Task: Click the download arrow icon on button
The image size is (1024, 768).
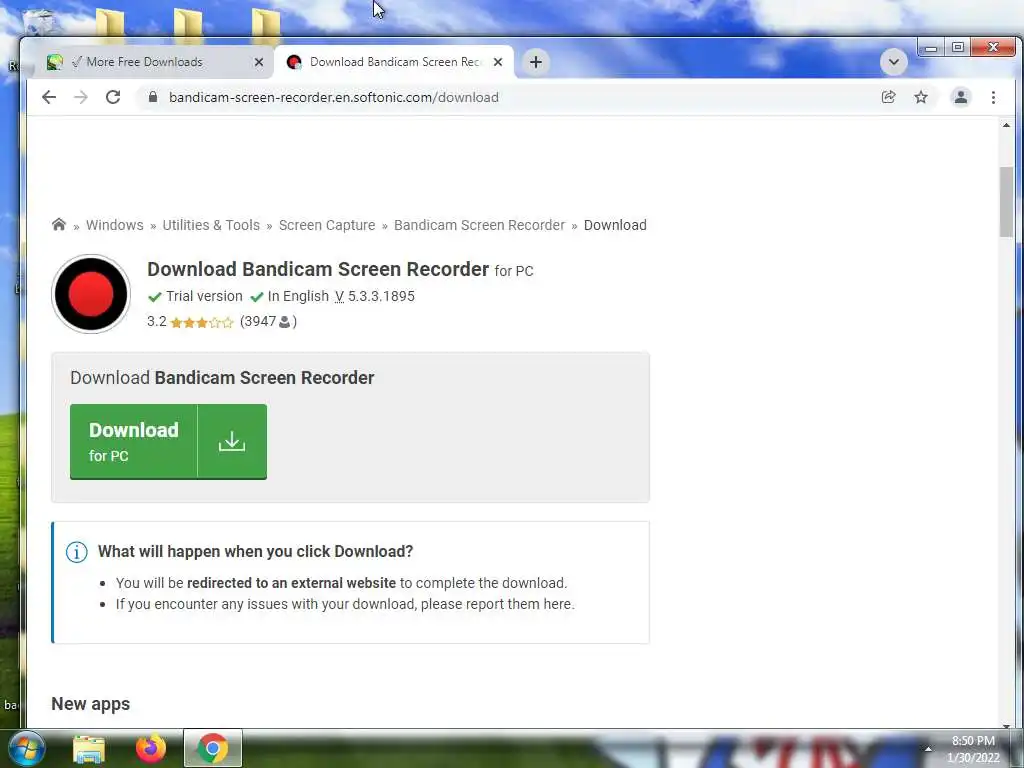Action: (232, 441)
